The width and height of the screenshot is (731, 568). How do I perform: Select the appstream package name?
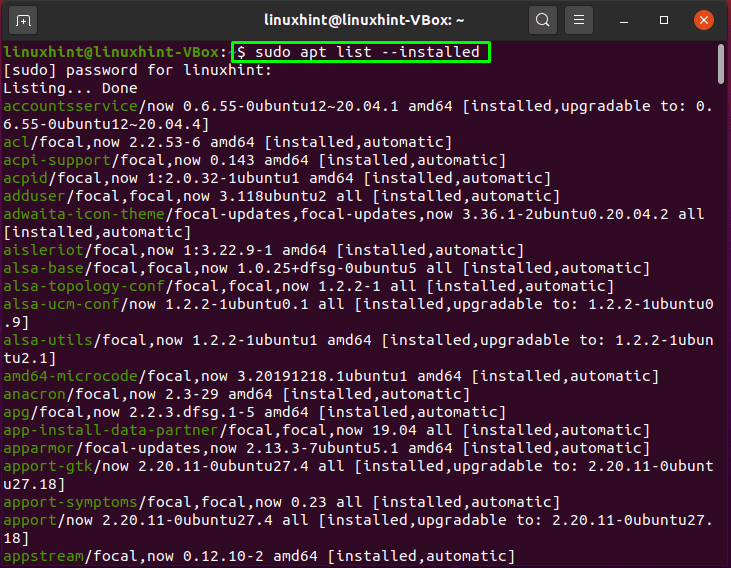pos(43,556)
